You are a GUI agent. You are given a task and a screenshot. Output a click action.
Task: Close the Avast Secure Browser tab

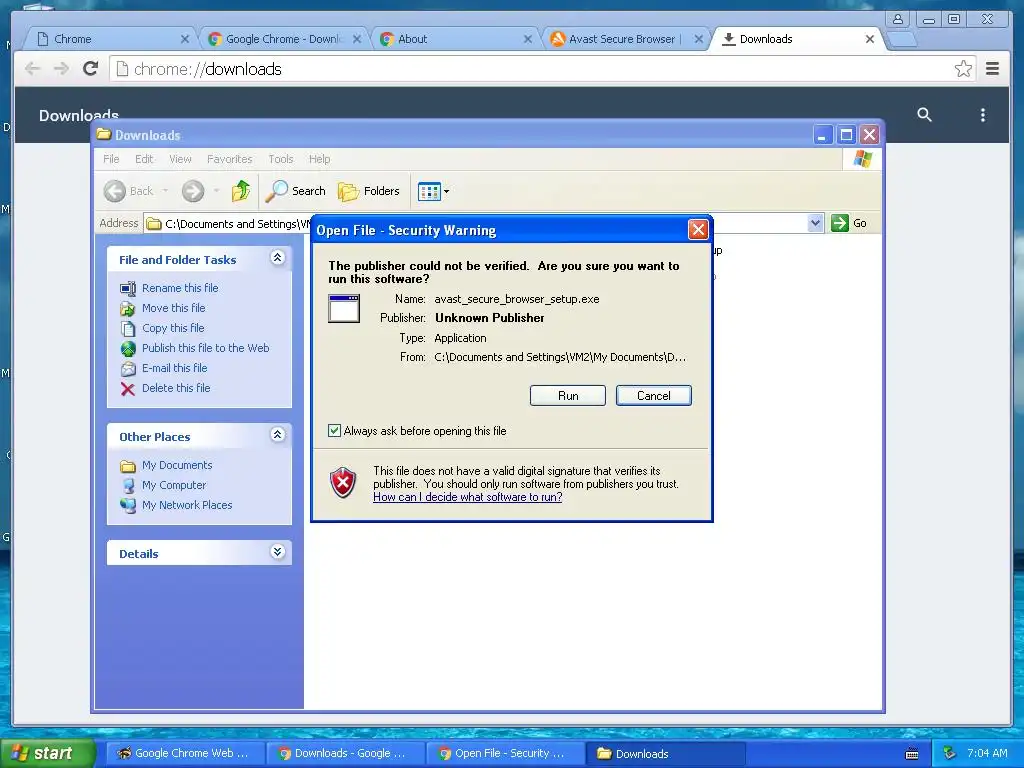pyautogui.click(x=698, y=39)
